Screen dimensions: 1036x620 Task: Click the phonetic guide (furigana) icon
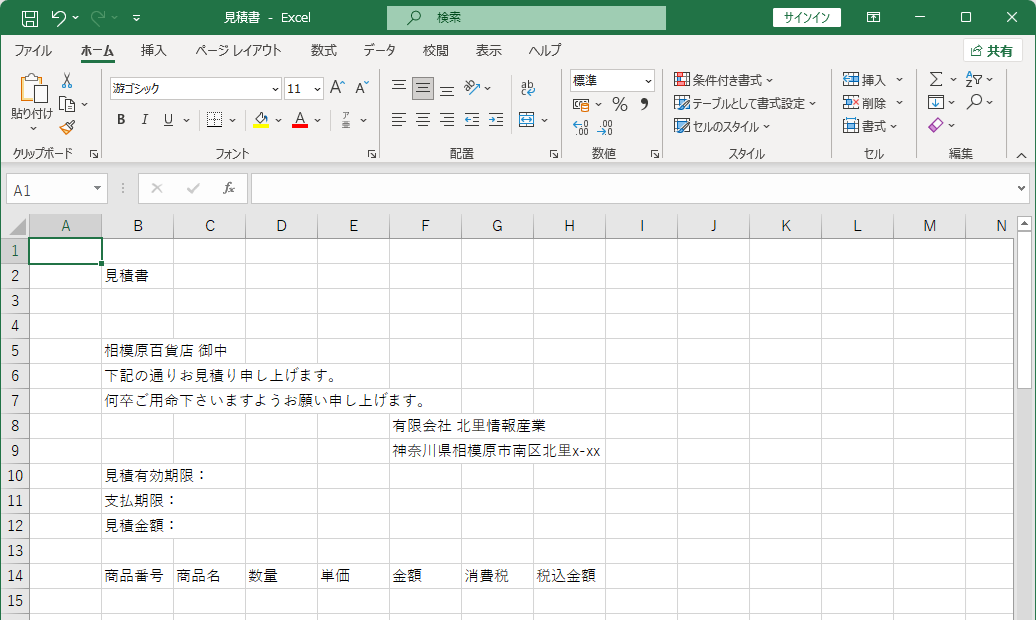tap(346, 120)
